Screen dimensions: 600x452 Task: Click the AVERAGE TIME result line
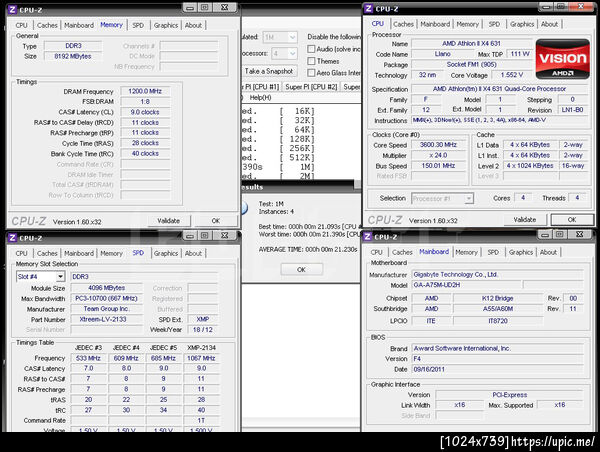[308, 249]
